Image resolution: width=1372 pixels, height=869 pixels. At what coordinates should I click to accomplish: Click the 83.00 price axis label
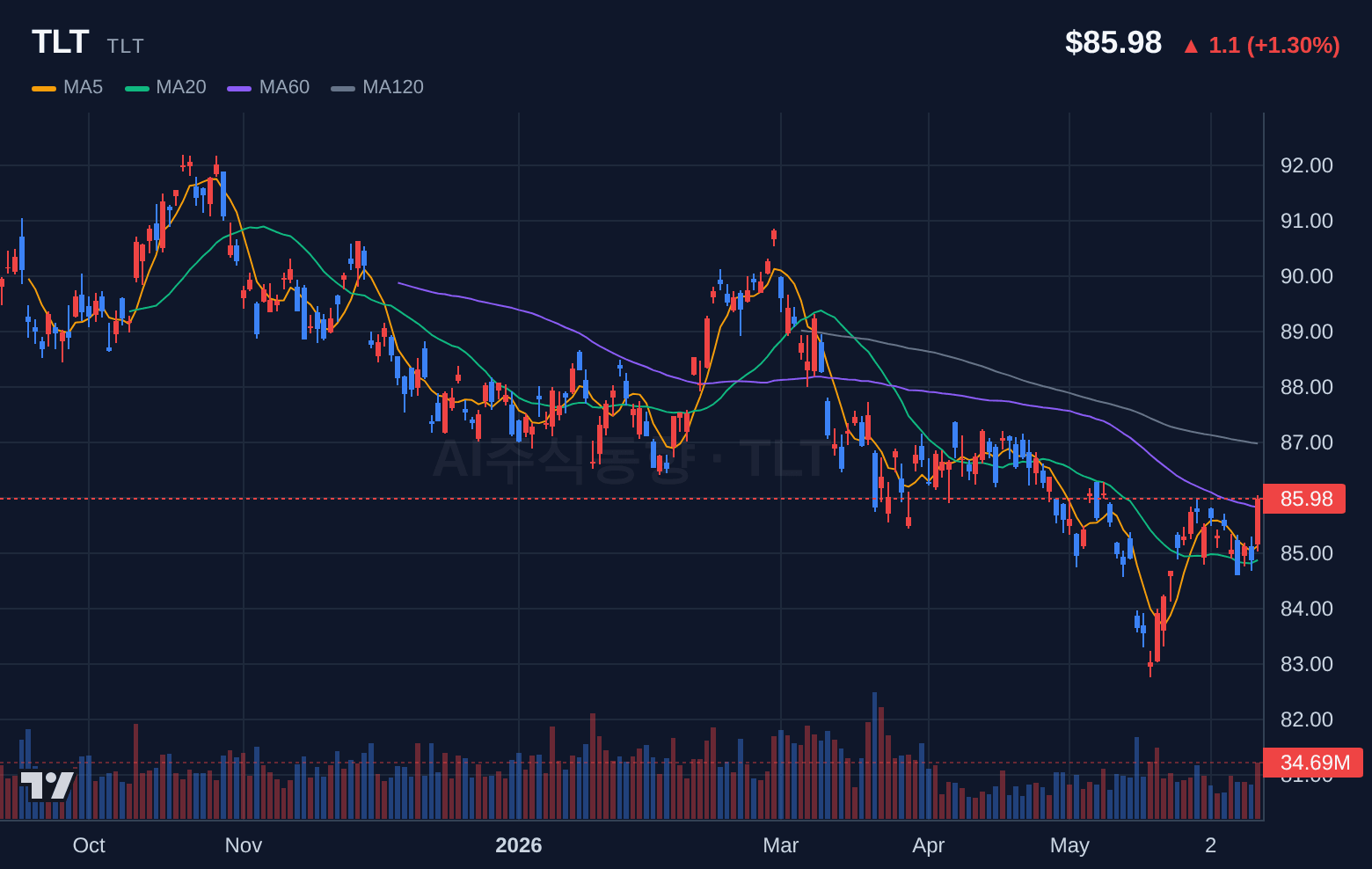1307,664
